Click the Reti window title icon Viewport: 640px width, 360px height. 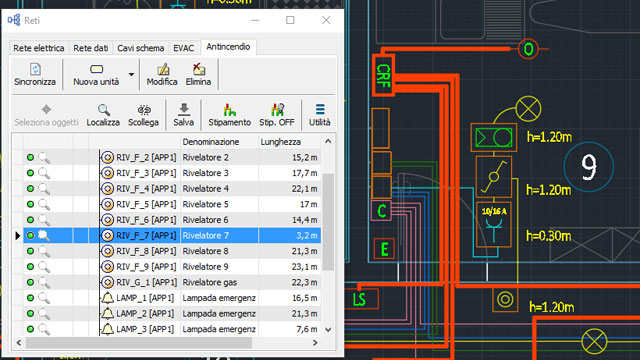click(14, 20)
